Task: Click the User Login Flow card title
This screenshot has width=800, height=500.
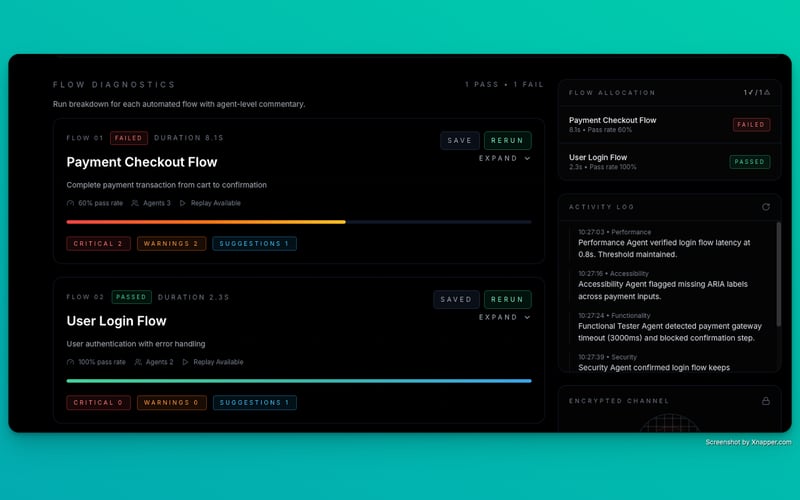Action: point(116,321)
